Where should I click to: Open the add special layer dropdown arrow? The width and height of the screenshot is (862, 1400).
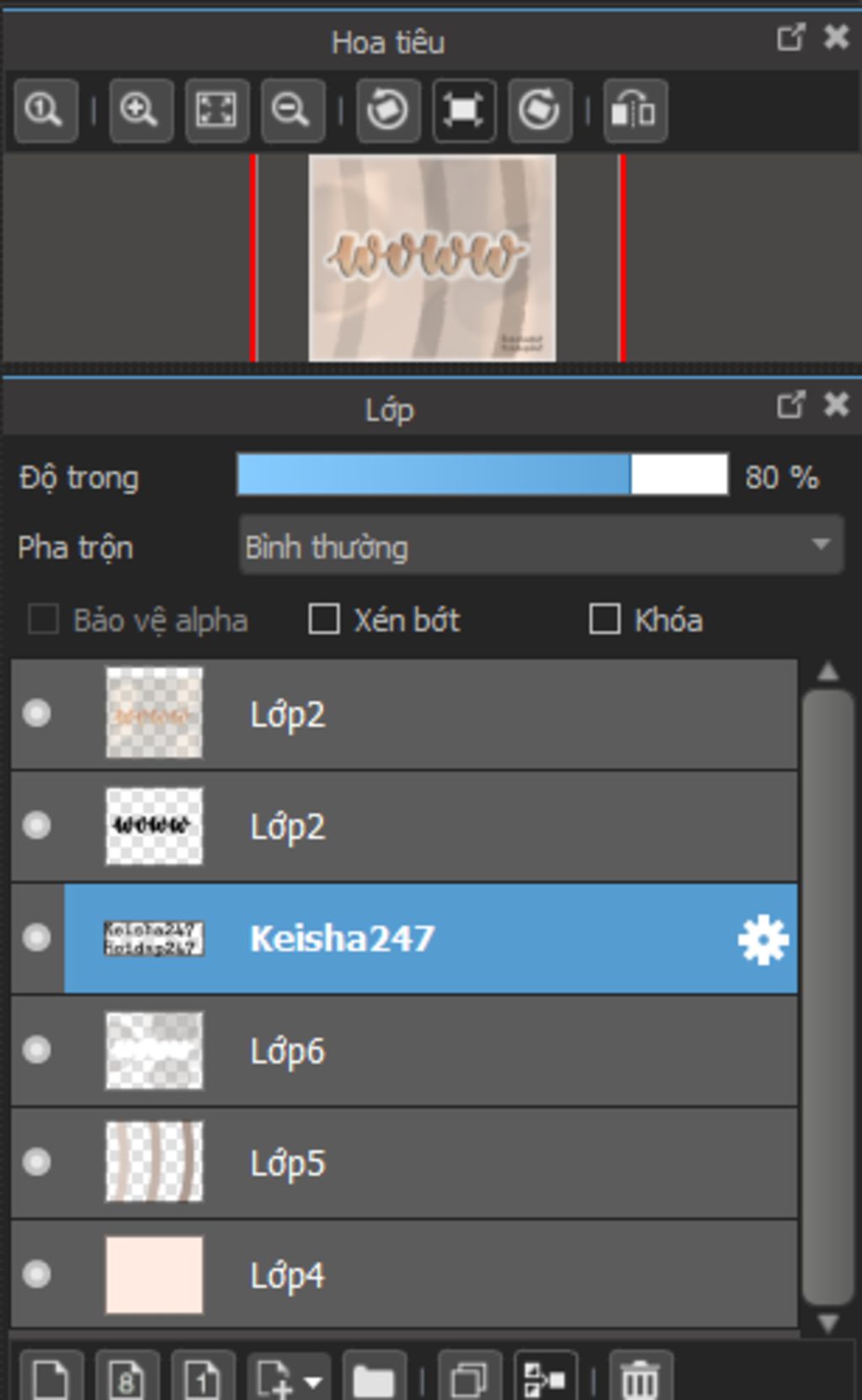click(313, 1381)
